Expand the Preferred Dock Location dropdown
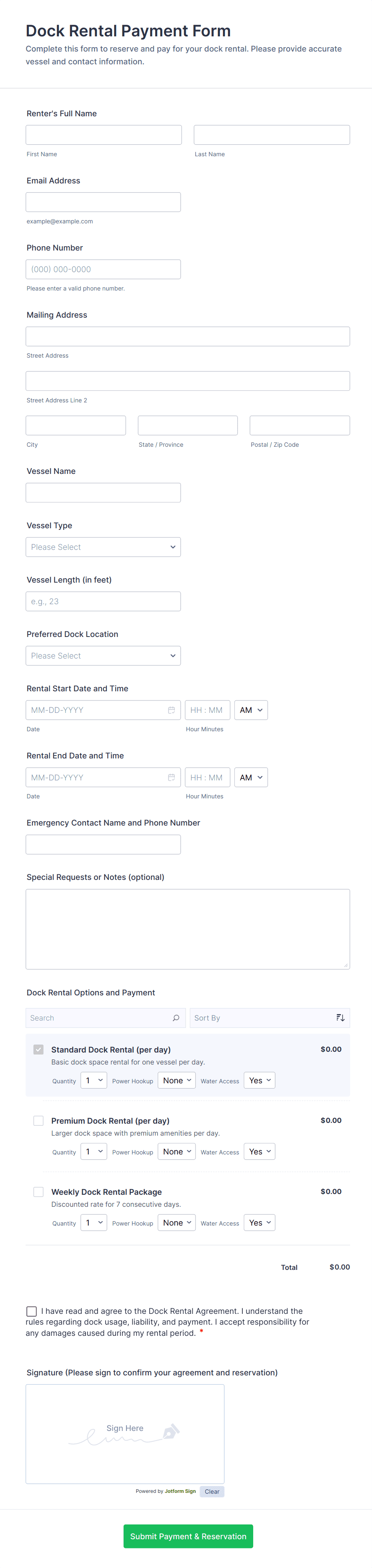 click(x=103, y=656)
